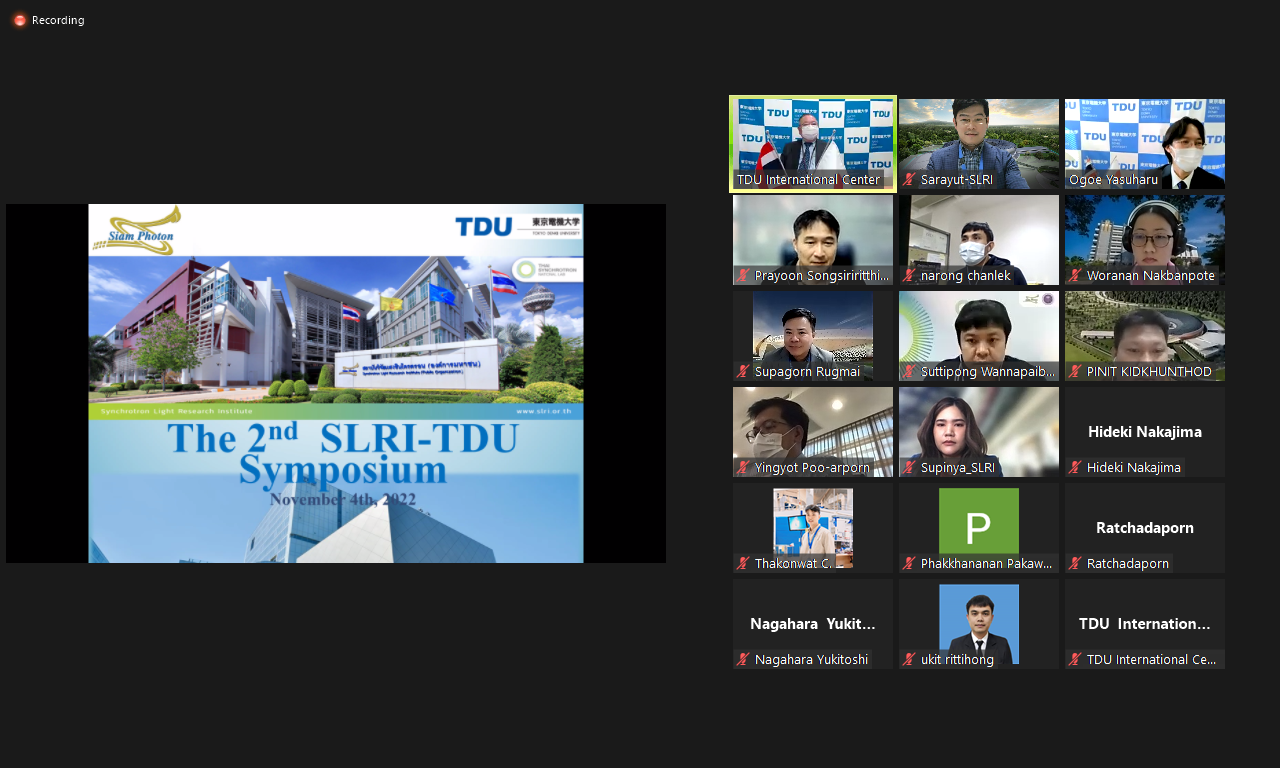
Task: Click the red Recording indicator icon
Action: click(19, 20)
